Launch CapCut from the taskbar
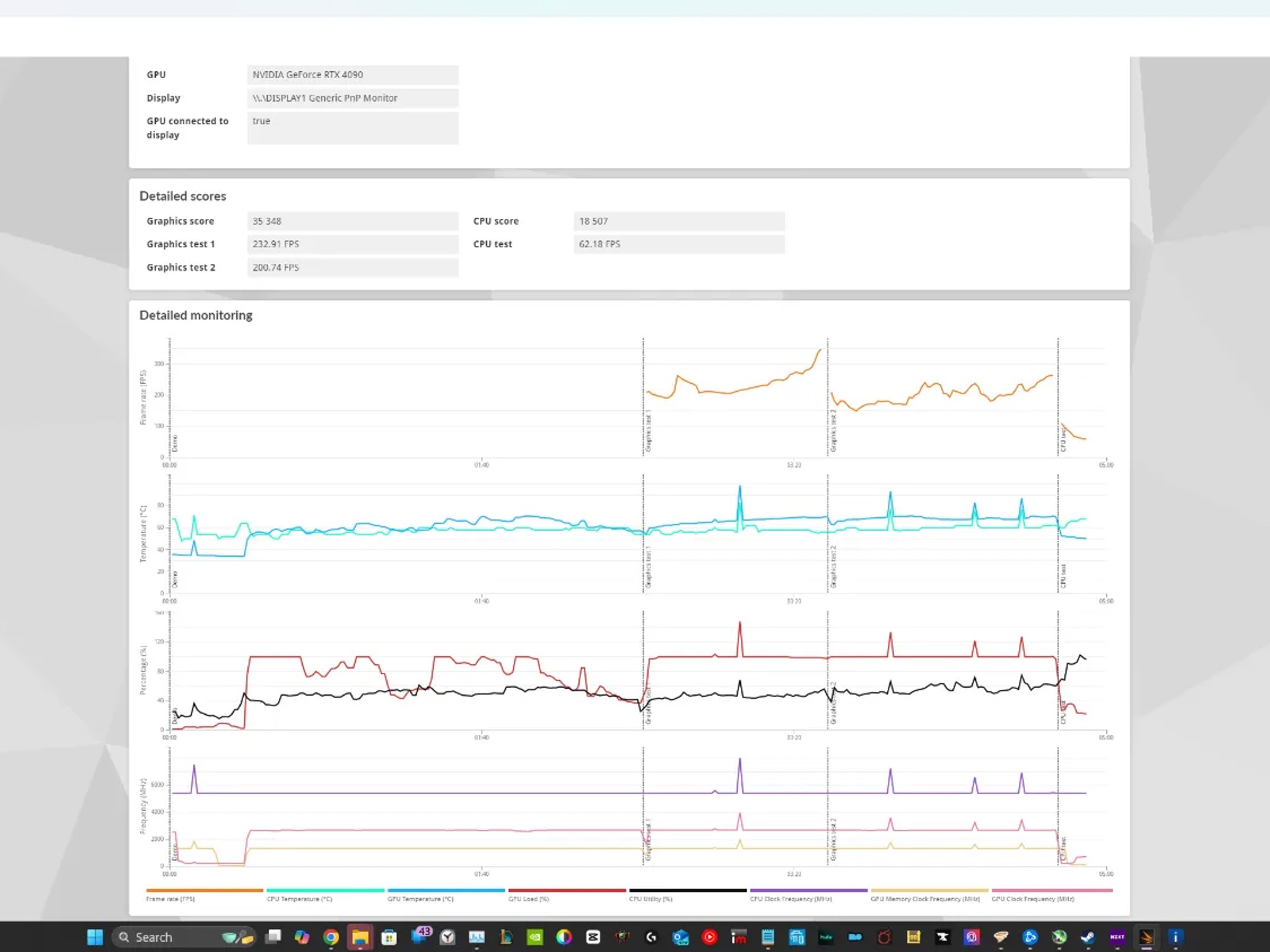The height and width of the screenshot is (952, 1270). pos(593,937)
